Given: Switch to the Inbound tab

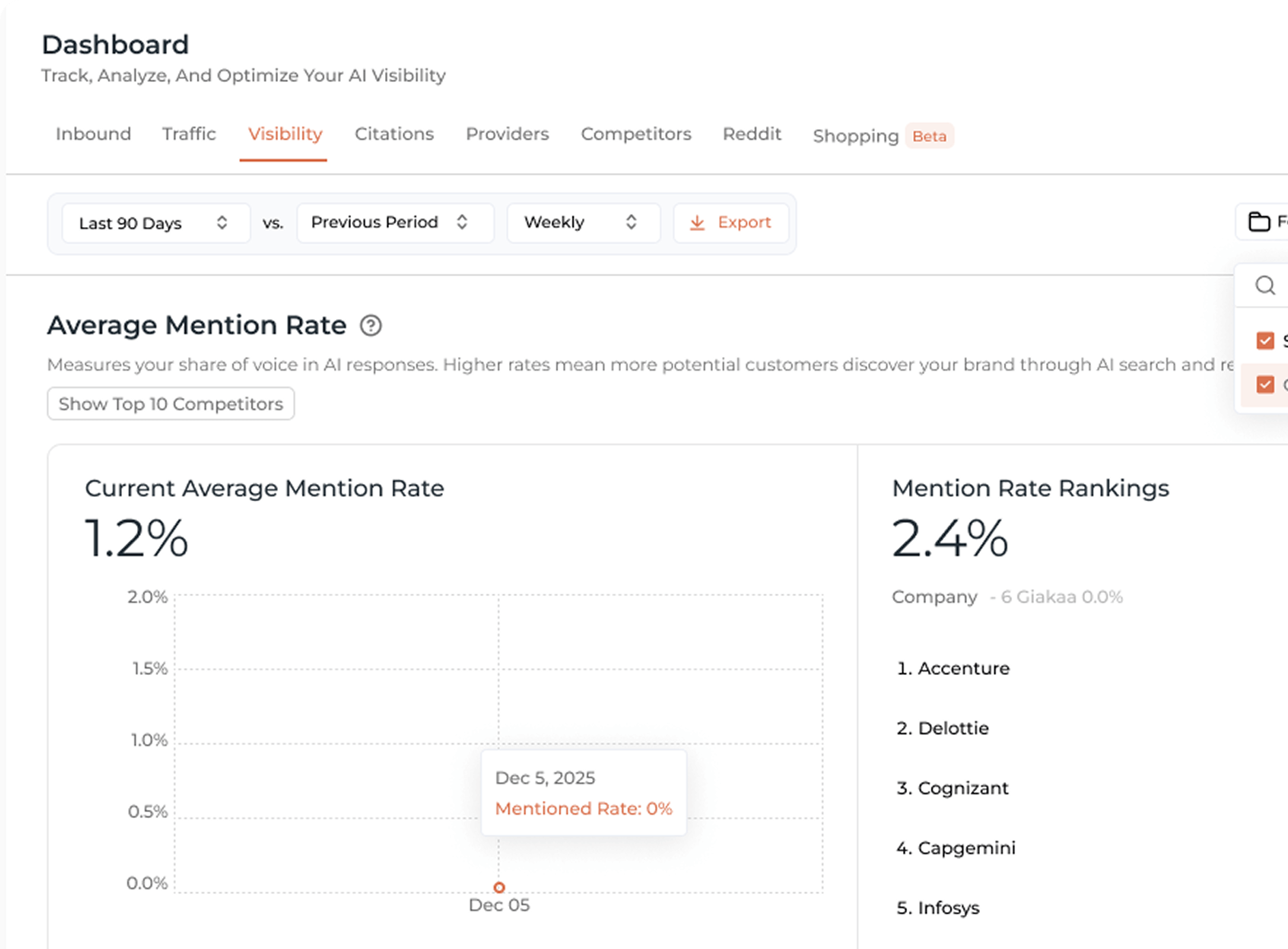Looking at the screenshot, I should point(93,134).
